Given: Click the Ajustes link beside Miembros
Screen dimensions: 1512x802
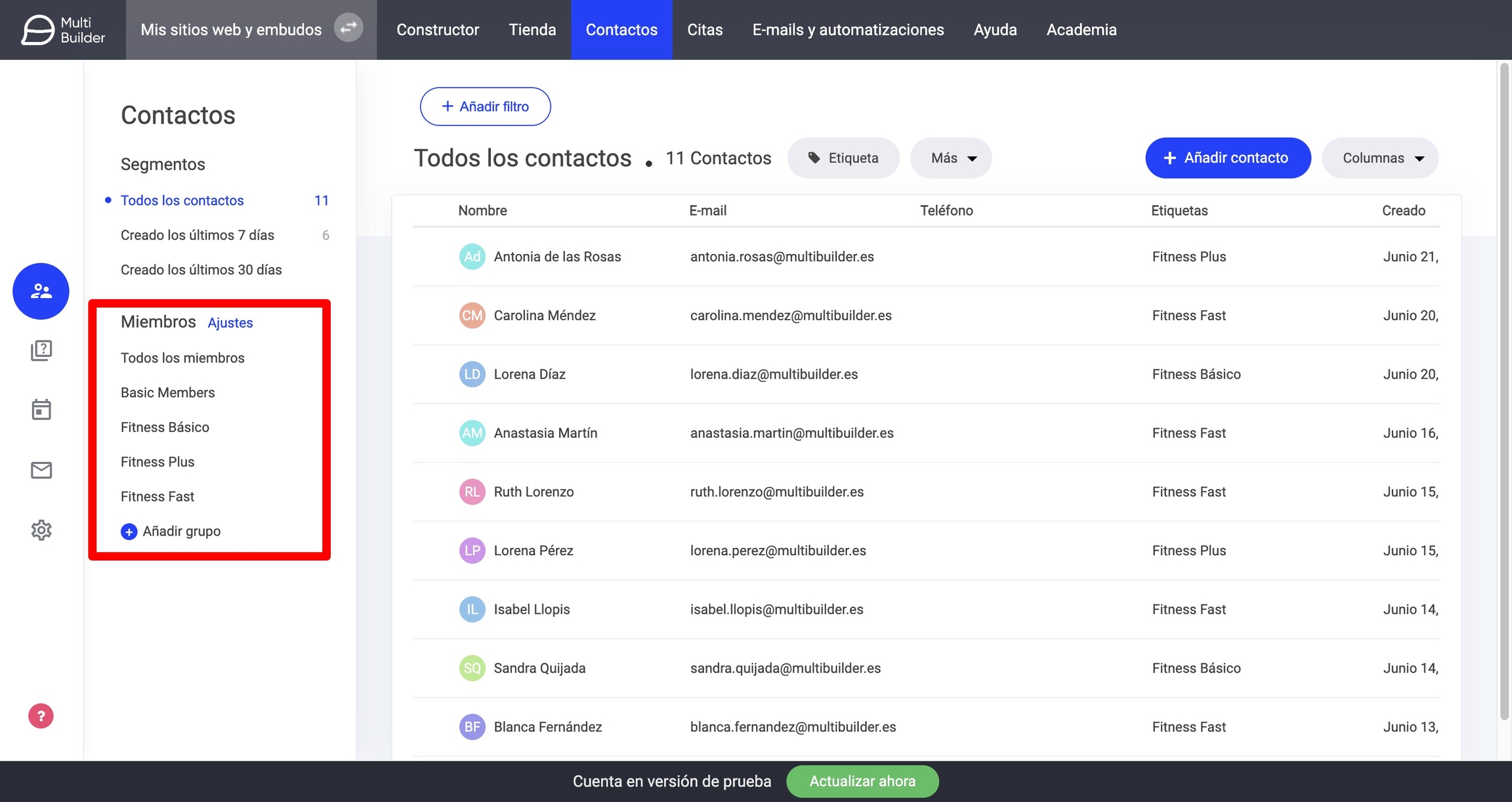Looking at the screenshot, I should coord(230,323).
